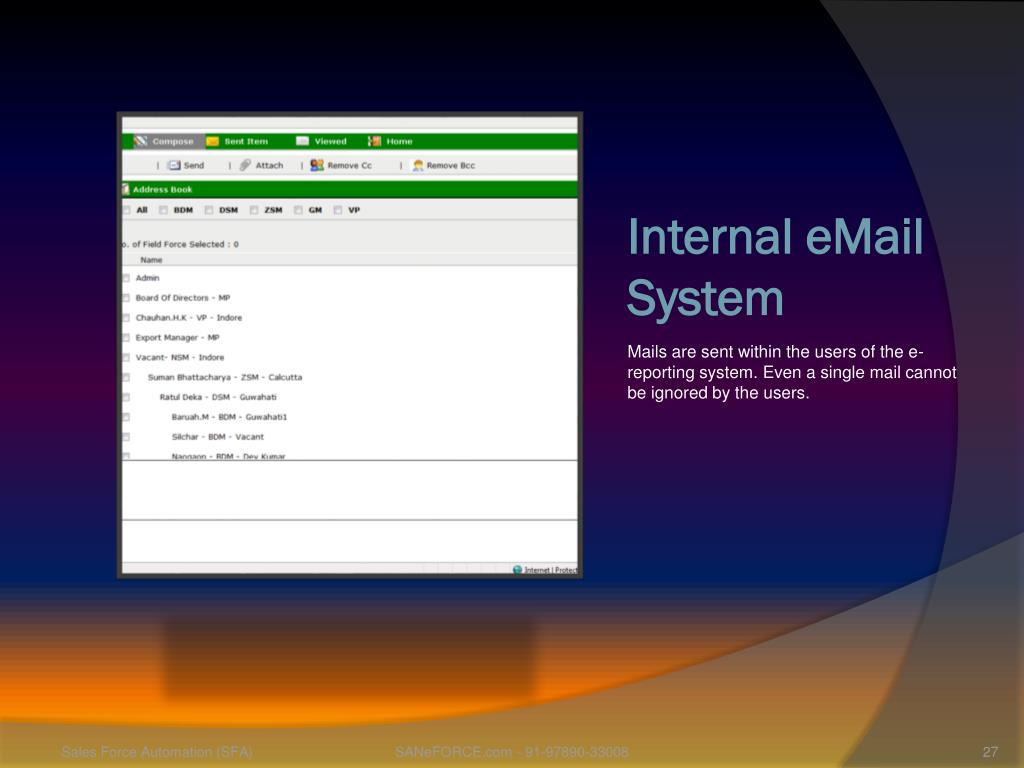1024x768 pixels.
Task: Tick the All checkbox
Action: 126,210
